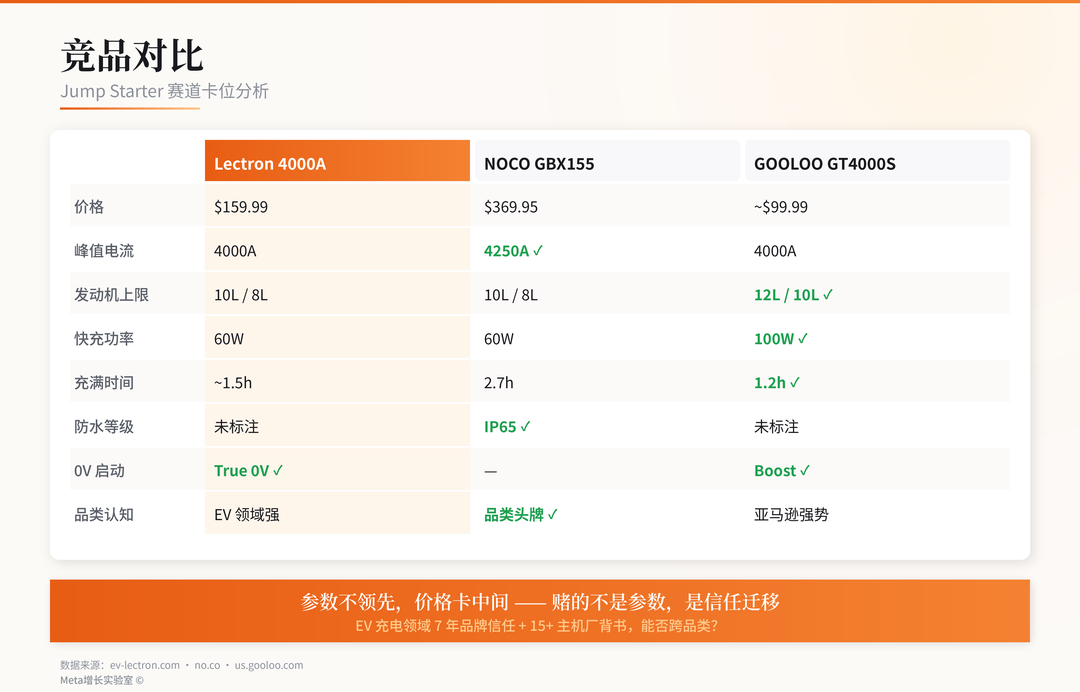Screen dimensions: 1080x692
Task: Click the green IP65 value
Action: pos(507,427)
